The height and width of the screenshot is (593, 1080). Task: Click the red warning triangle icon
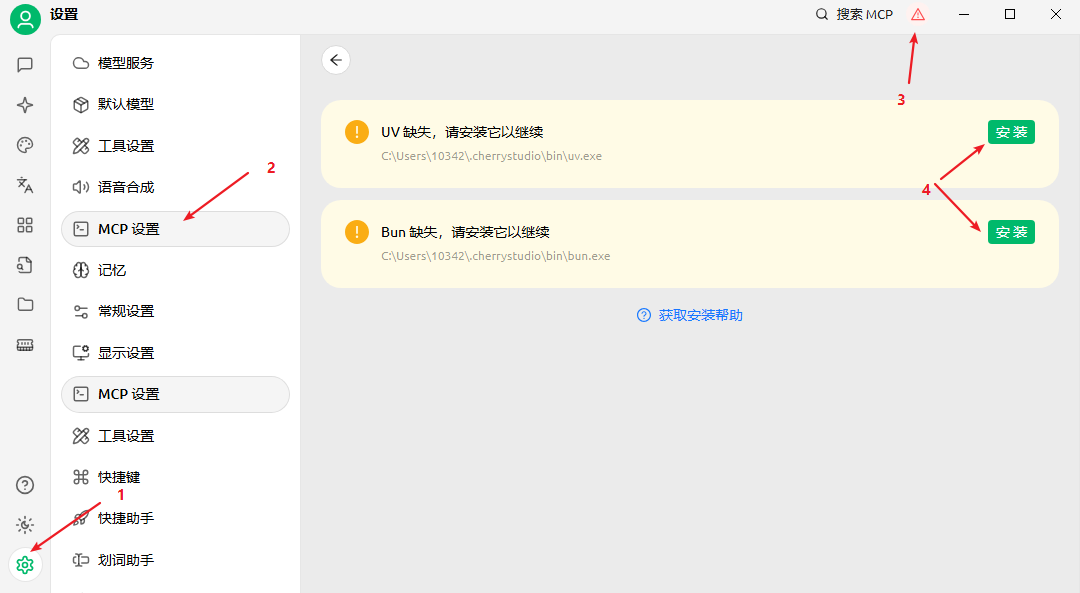917,15
